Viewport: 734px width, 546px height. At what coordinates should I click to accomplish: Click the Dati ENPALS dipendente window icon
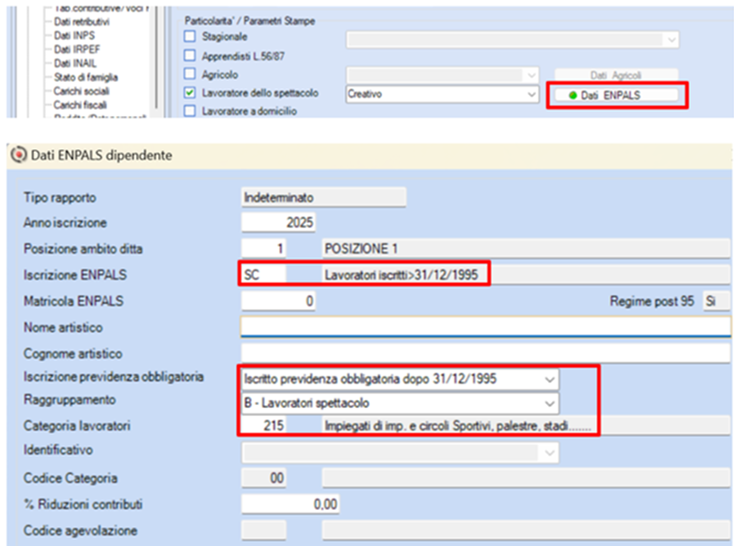[19, 155]
